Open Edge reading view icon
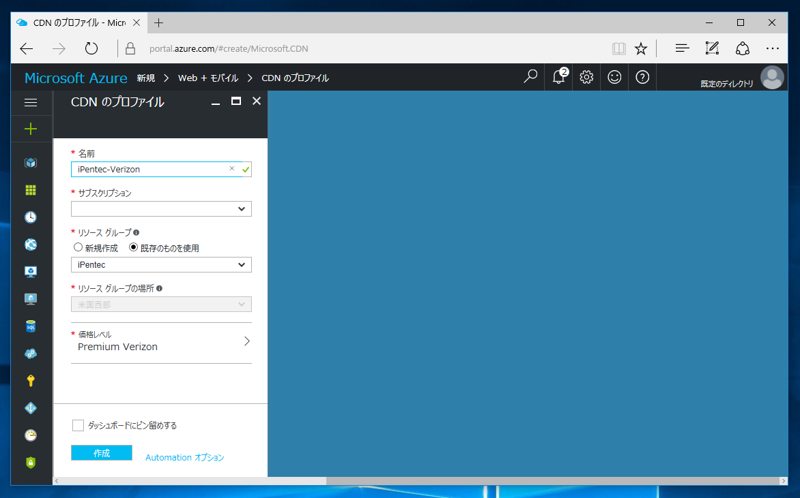The height and width of the screenshot is (498, 800). click(x=619, y=49)
